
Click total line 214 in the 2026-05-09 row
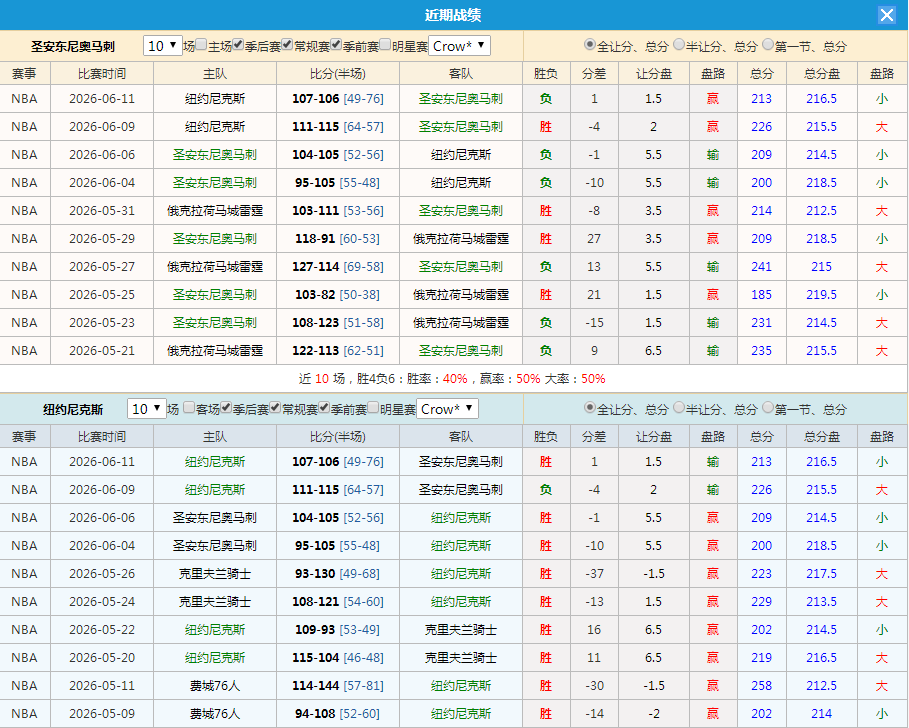(821, 714)
